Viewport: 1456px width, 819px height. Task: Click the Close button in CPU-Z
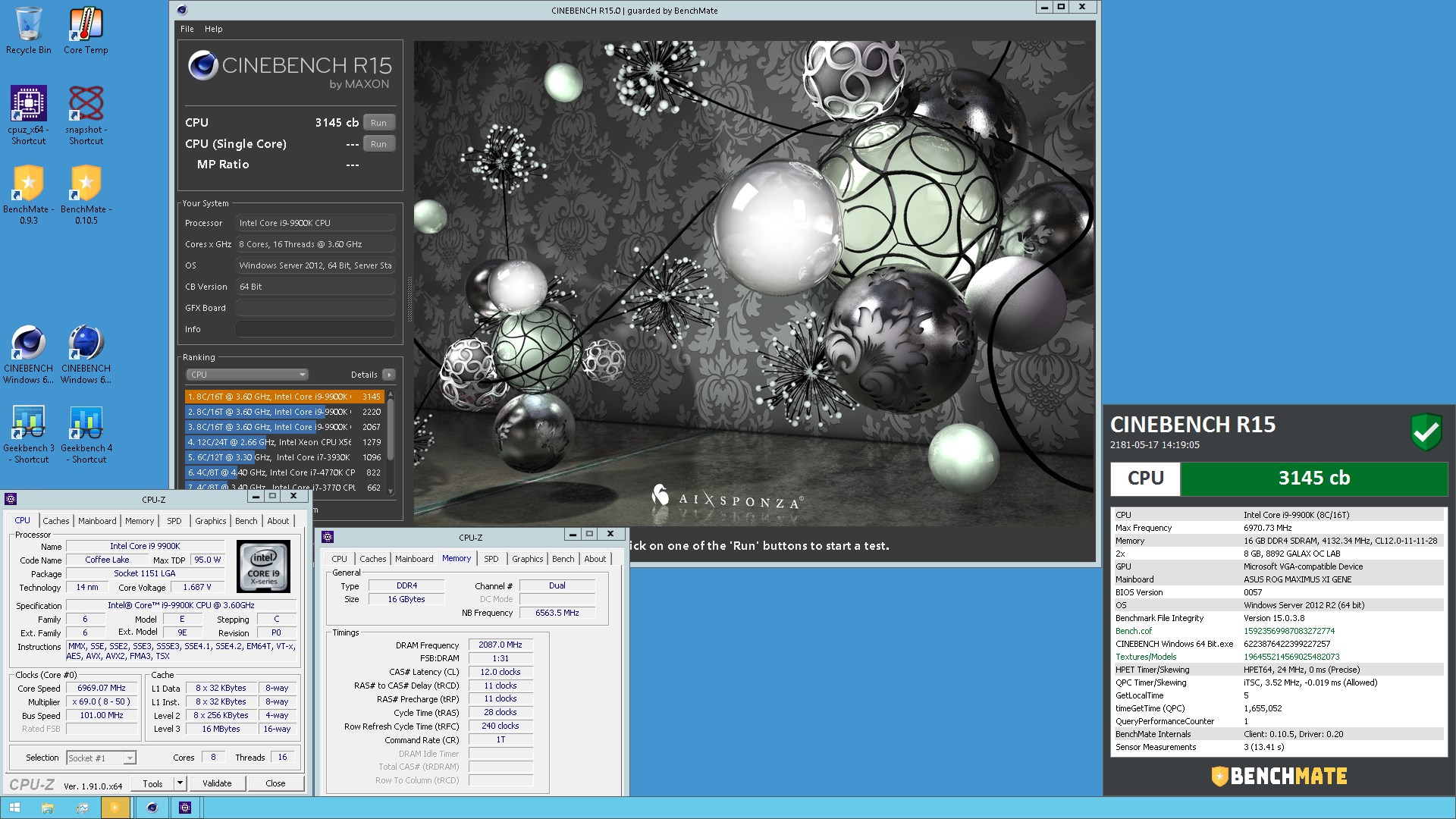(275, 783)
